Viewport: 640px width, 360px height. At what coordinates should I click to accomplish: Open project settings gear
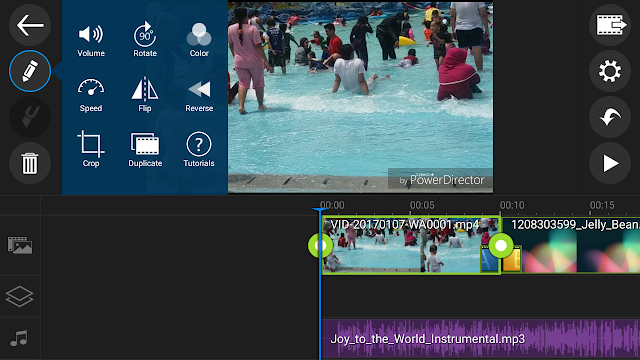[610, 71]
